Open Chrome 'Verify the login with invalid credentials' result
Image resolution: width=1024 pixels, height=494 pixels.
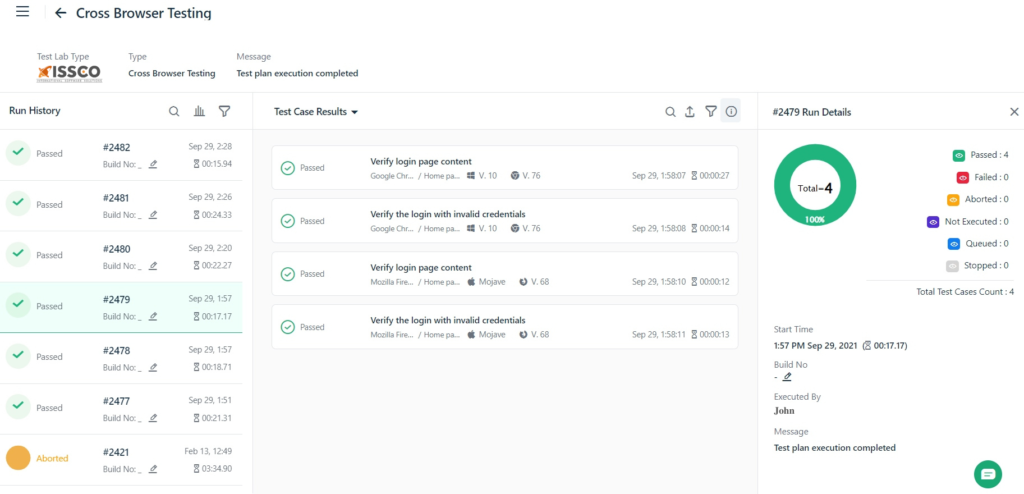(x=505, y=221)
